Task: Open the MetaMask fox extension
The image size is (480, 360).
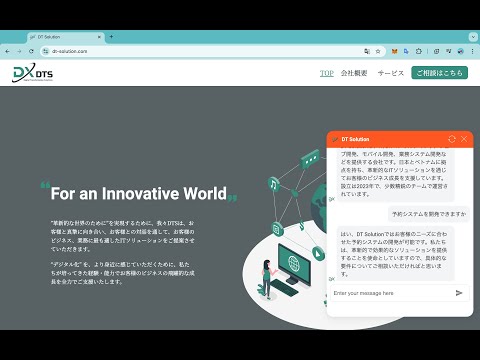Action: pyautogui.click(x=394, y=51)
